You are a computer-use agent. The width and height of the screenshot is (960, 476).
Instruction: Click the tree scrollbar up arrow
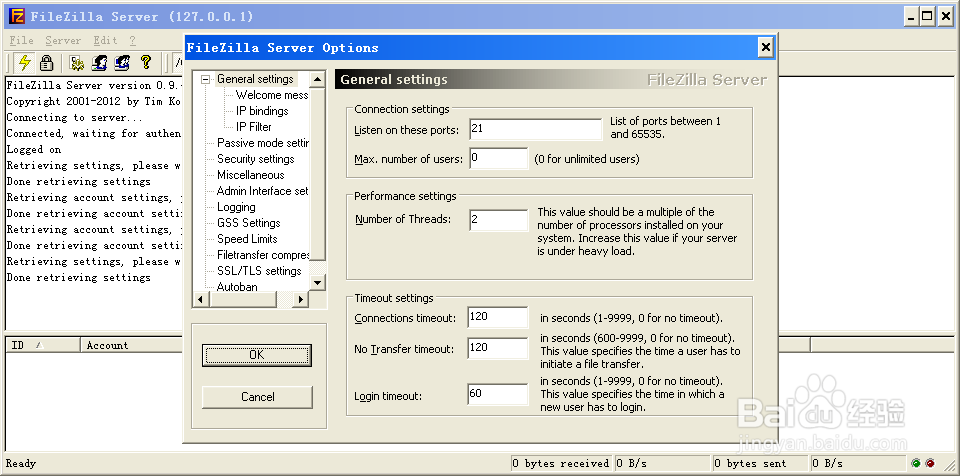pos(317,80)
